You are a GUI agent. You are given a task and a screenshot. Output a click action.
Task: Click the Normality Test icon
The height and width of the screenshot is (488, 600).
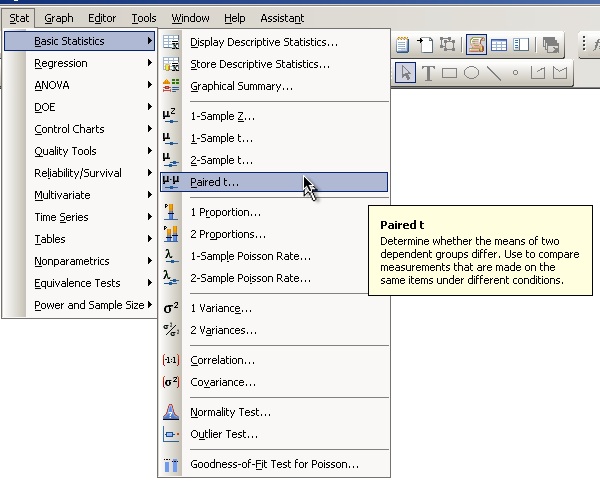pos(171,412)
